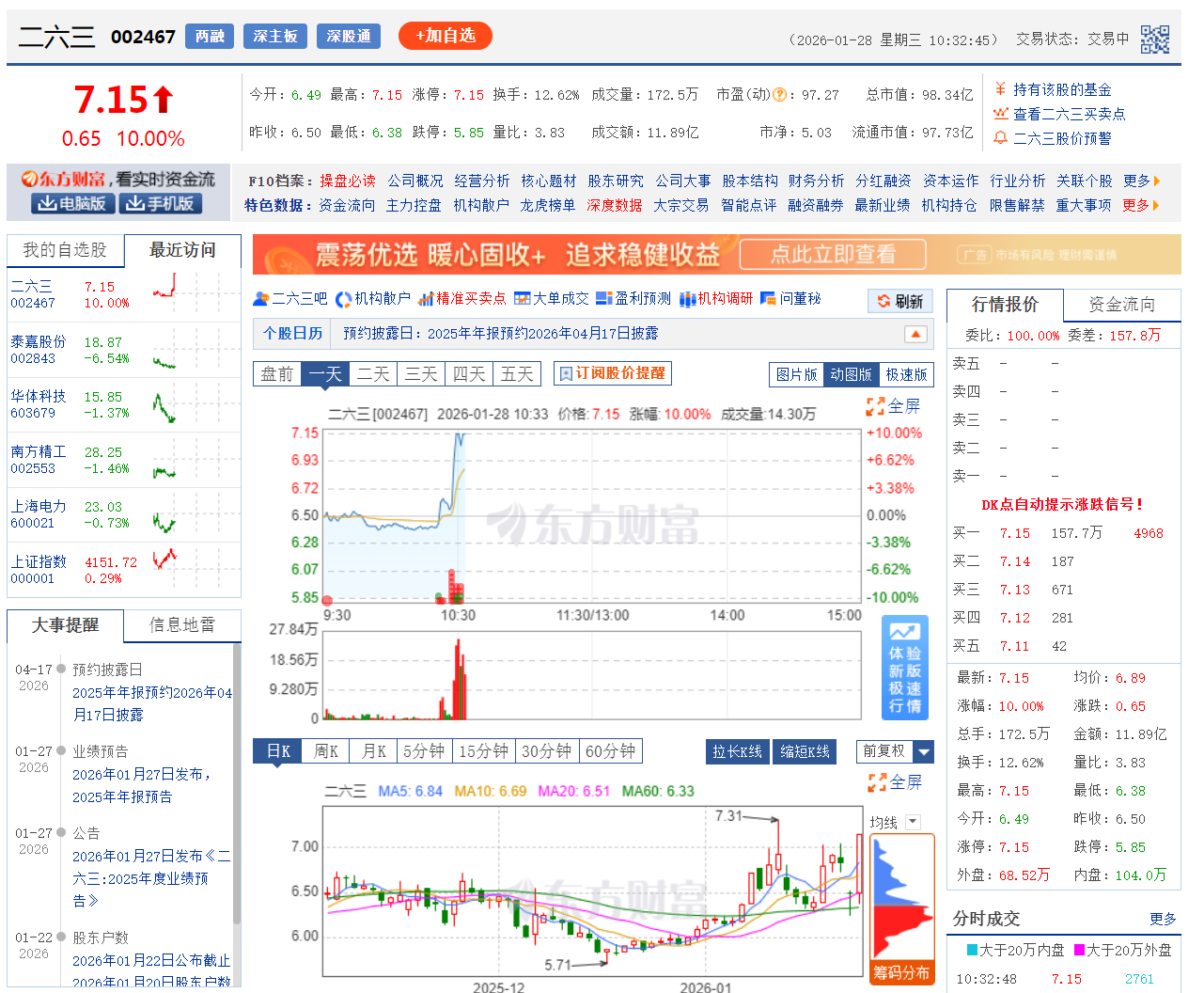1204x993 pixels.
Task: Click 订阅股价提醒 button
Action: click(x=613, y=373)
